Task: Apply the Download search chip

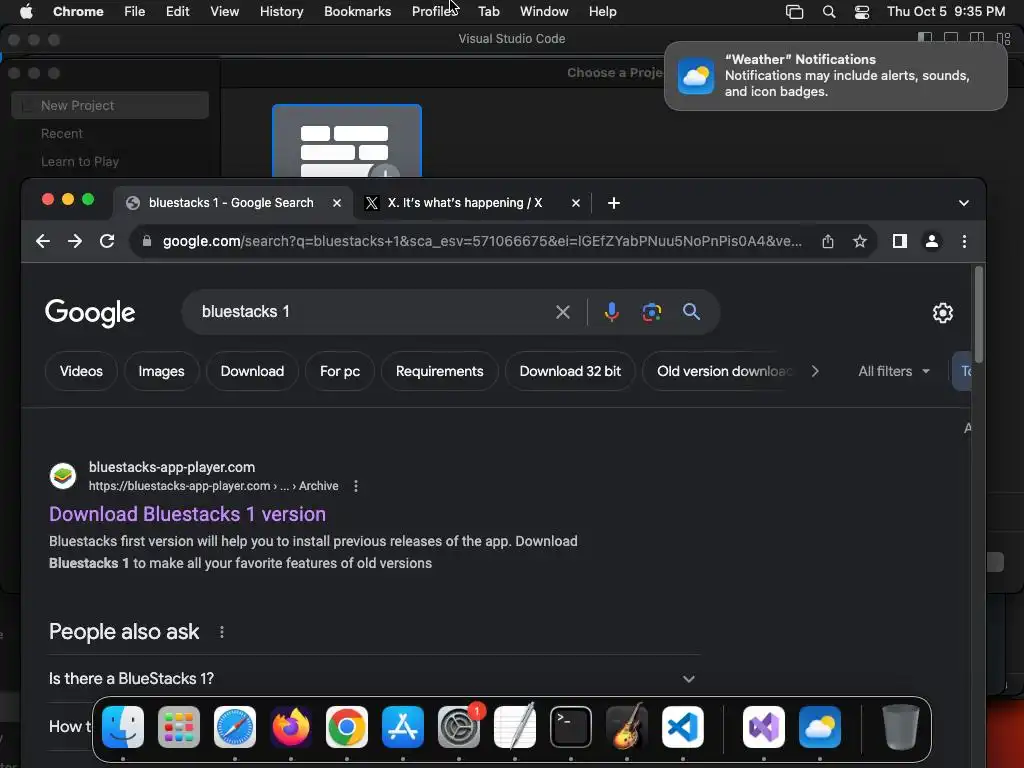Action: pos(252,371)
